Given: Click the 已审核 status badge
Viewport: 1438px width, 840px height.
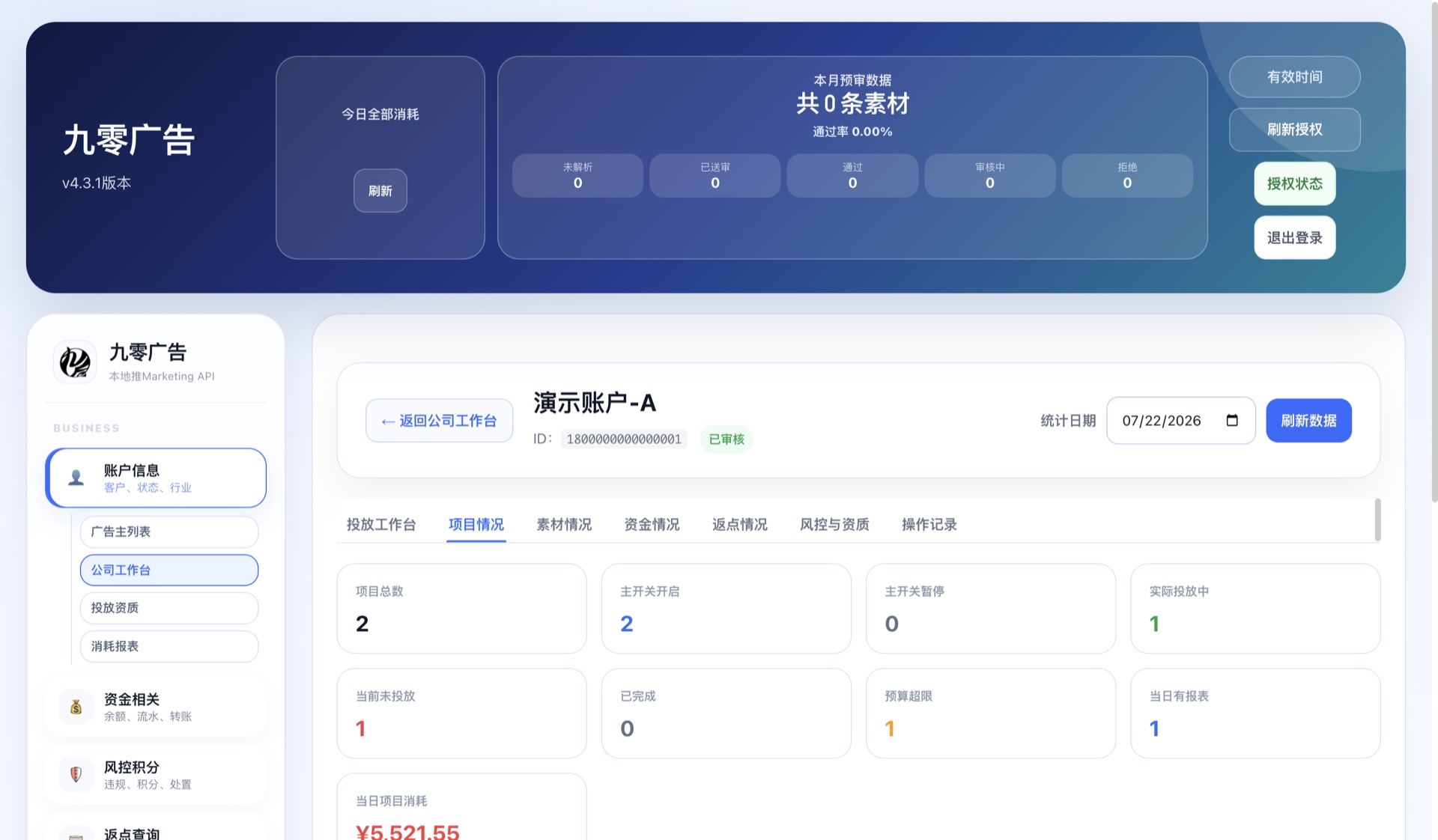Looking at the screenshot, I should pyautogui.click(x=726, y=439).
